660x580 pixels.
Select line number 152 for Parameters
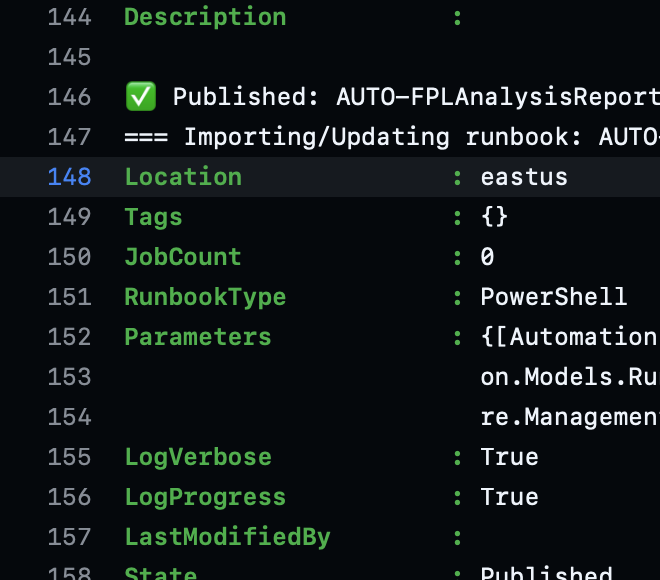point(69,337)
